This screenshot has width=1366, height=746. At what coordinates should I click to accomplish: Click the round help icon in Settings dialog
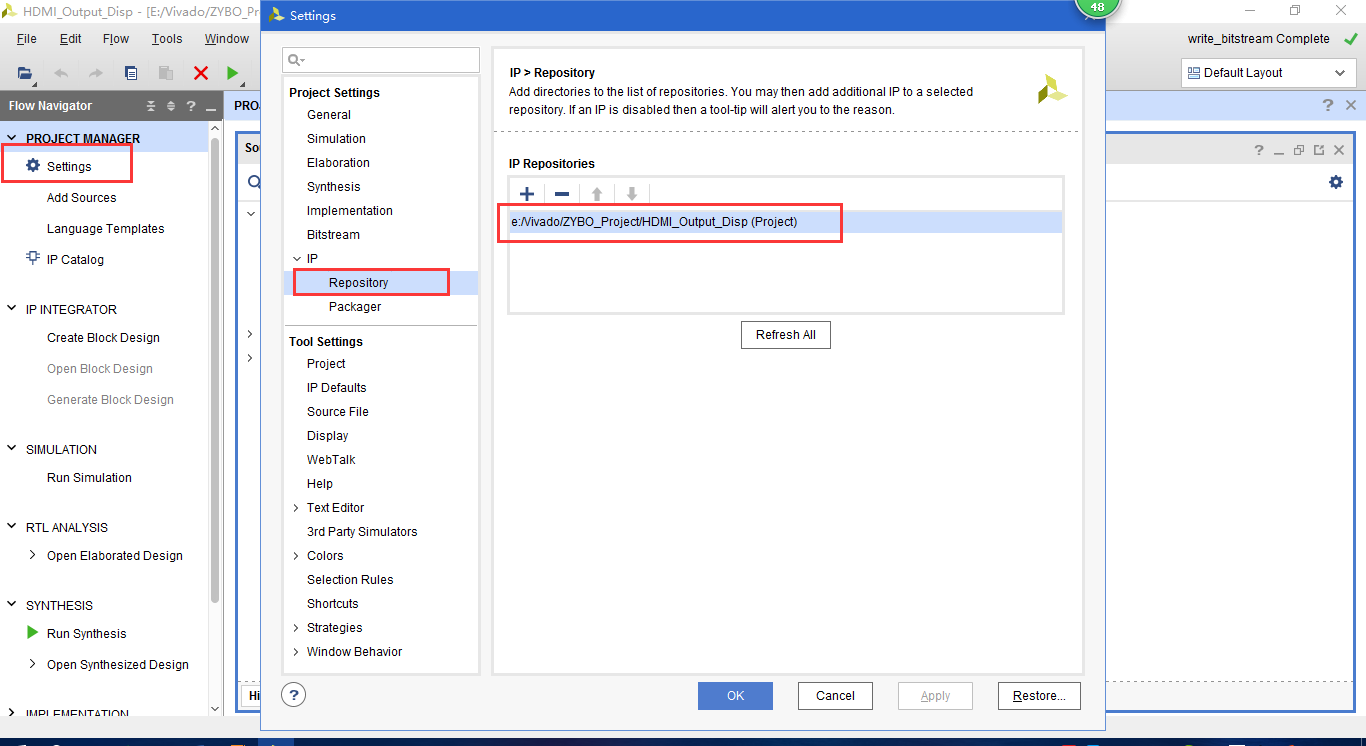pos(294,695)
